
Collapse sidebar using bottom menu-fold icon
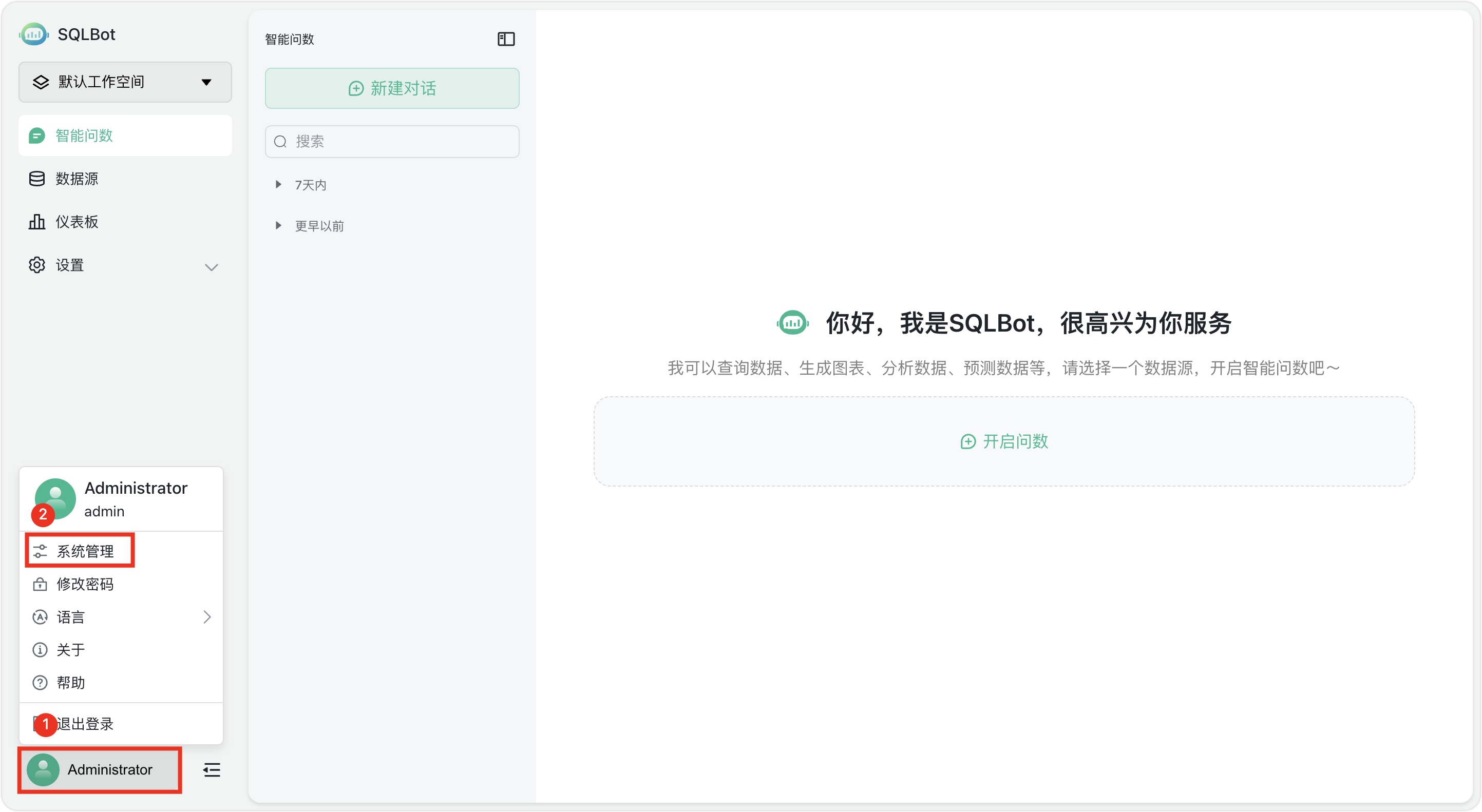pos(212,769)
